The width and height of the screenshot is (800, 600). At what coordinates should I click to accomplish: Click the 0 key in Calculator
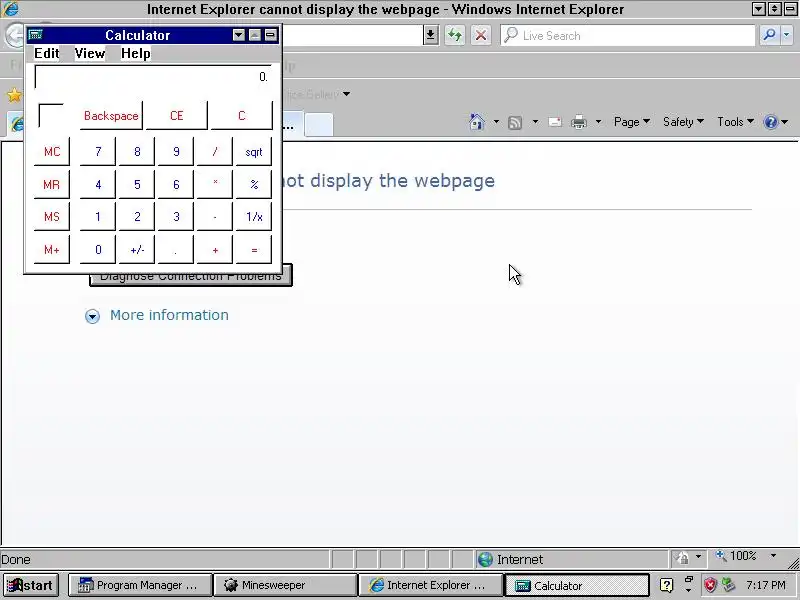click(x=98, y=249)
